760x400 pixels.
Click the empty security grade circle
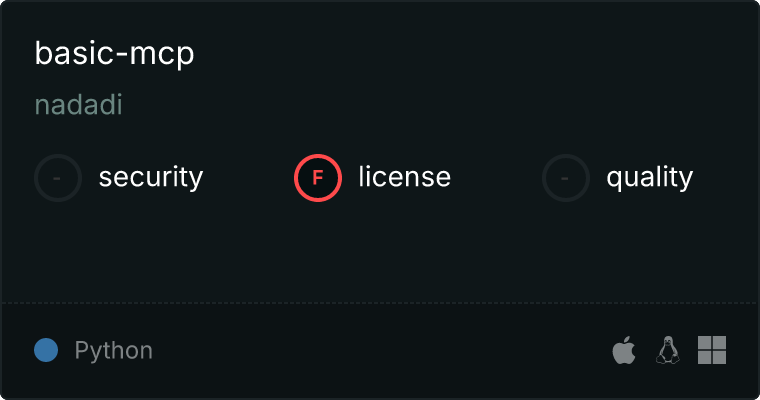coord(58,178)
